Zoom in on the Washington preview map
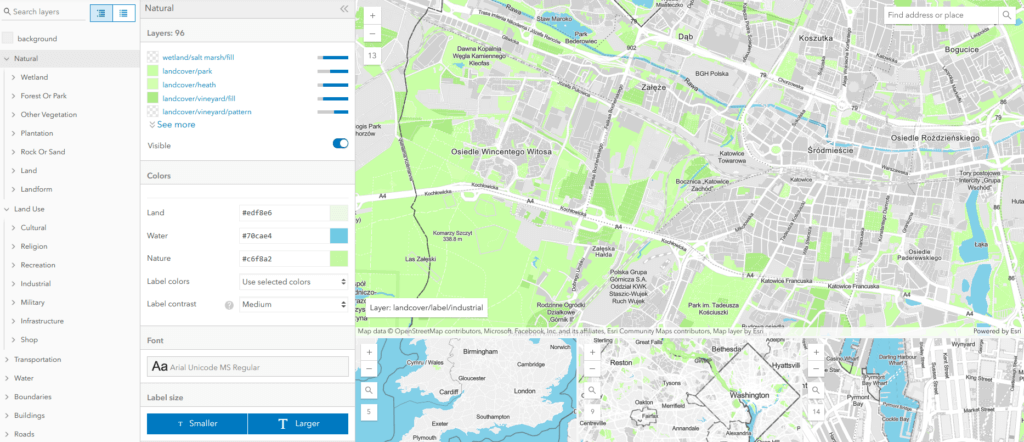This screenshot has width=1024, height=442. [592, 352]
